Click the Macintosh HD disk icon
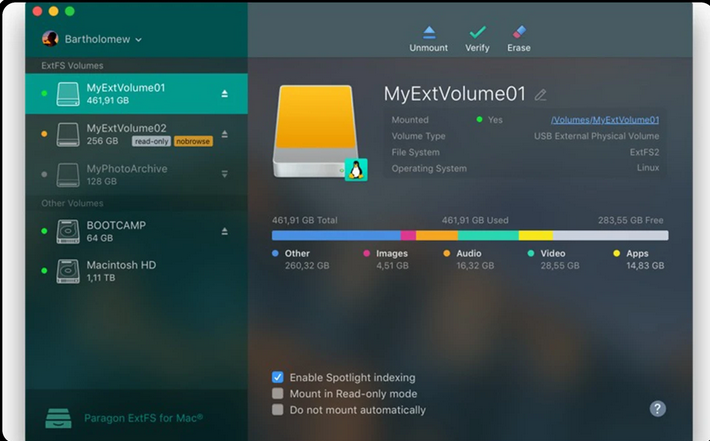 tap(68, 271)
